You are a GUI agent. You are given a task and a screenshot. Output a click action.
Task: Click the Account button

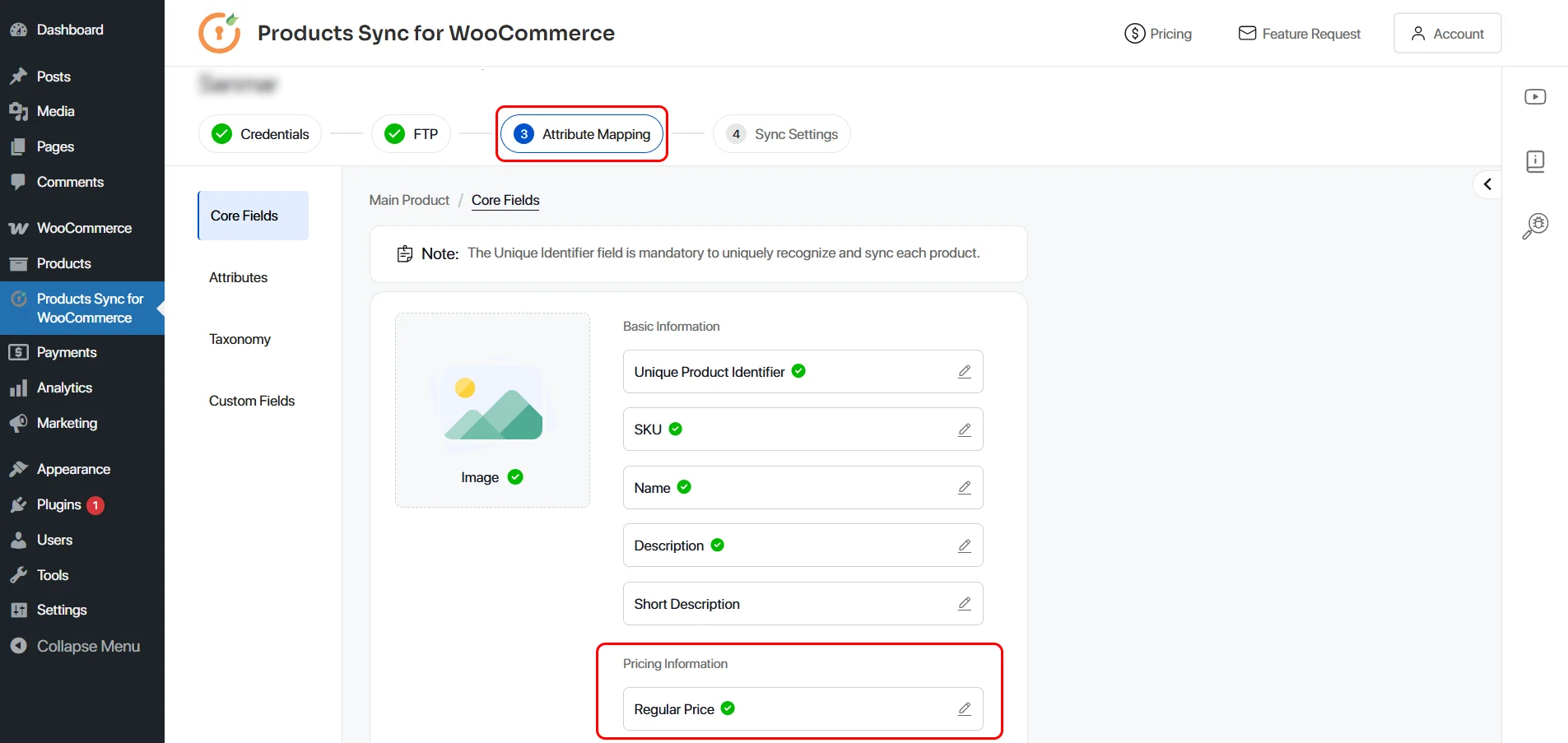pyautogui.click(x=1447, y=33)
